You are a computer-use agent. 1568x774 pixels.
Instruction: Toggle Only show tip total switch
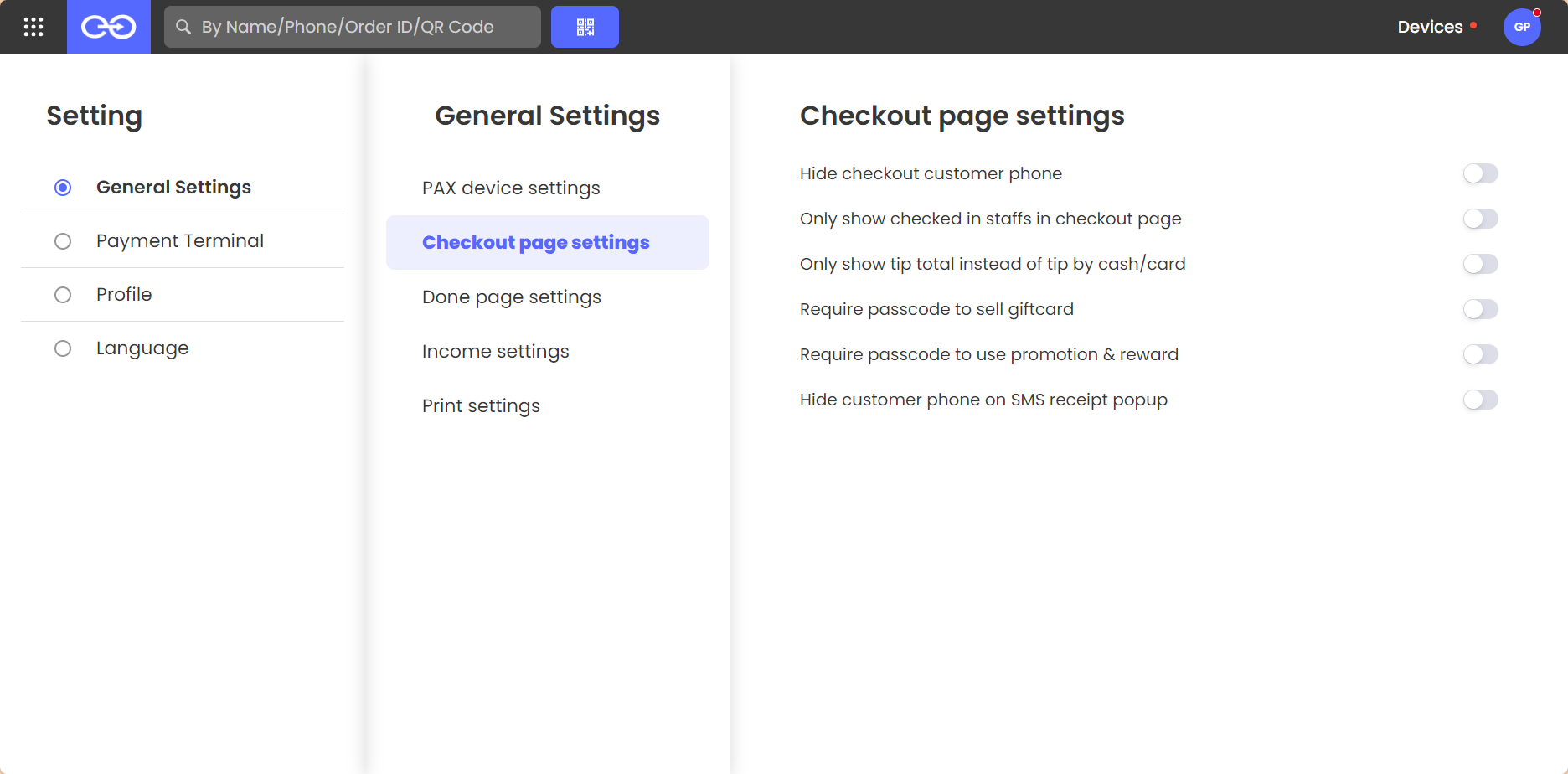(x=1480, y=264)
